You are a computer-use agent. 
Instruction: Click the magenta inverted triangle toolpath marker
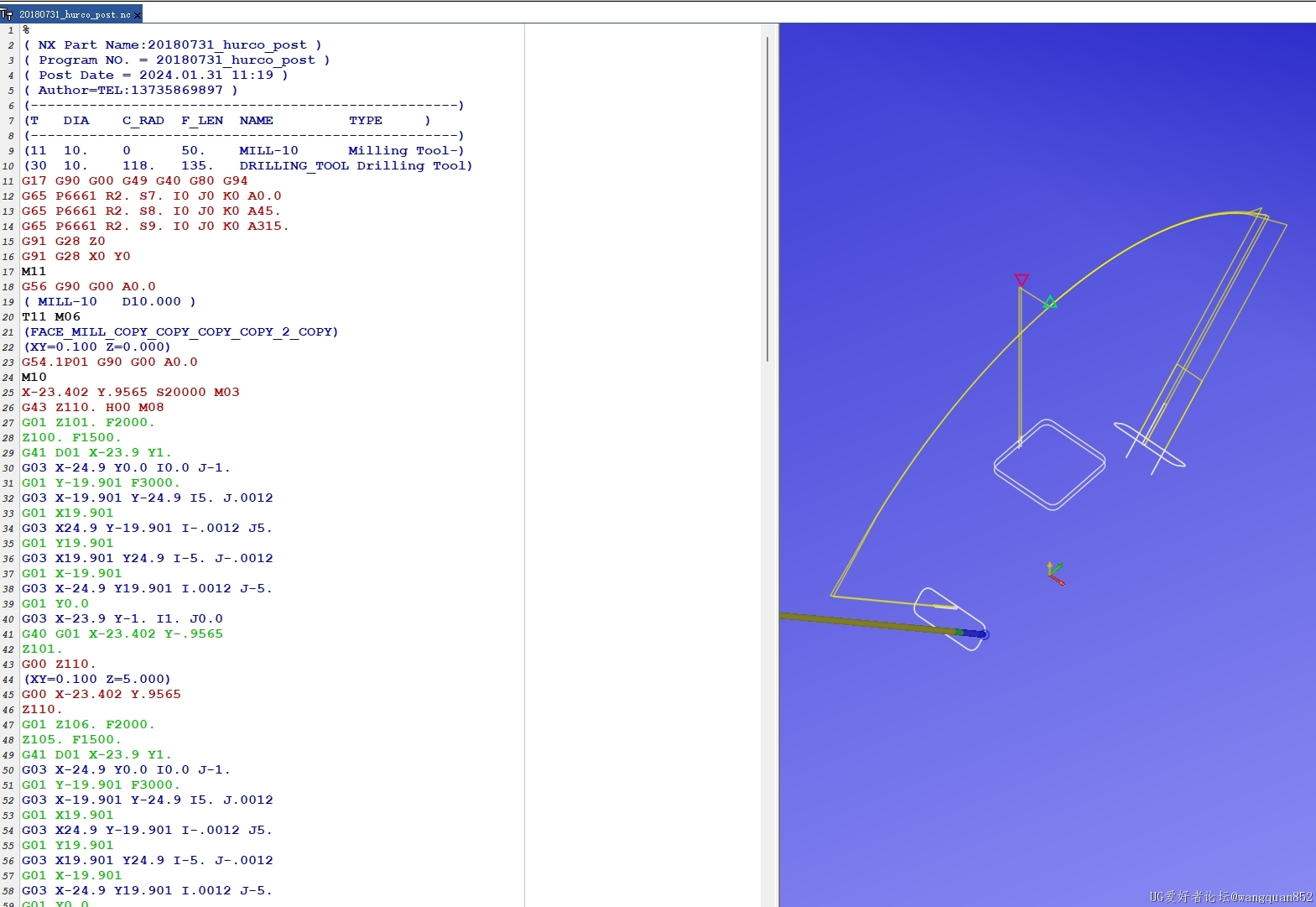click(x=1021, y=279)
